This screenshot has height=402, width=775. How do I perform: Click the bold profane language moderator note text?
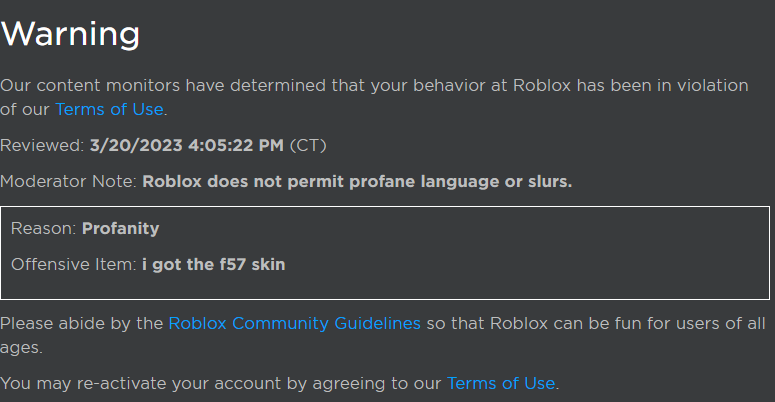(x=357, y=181)
